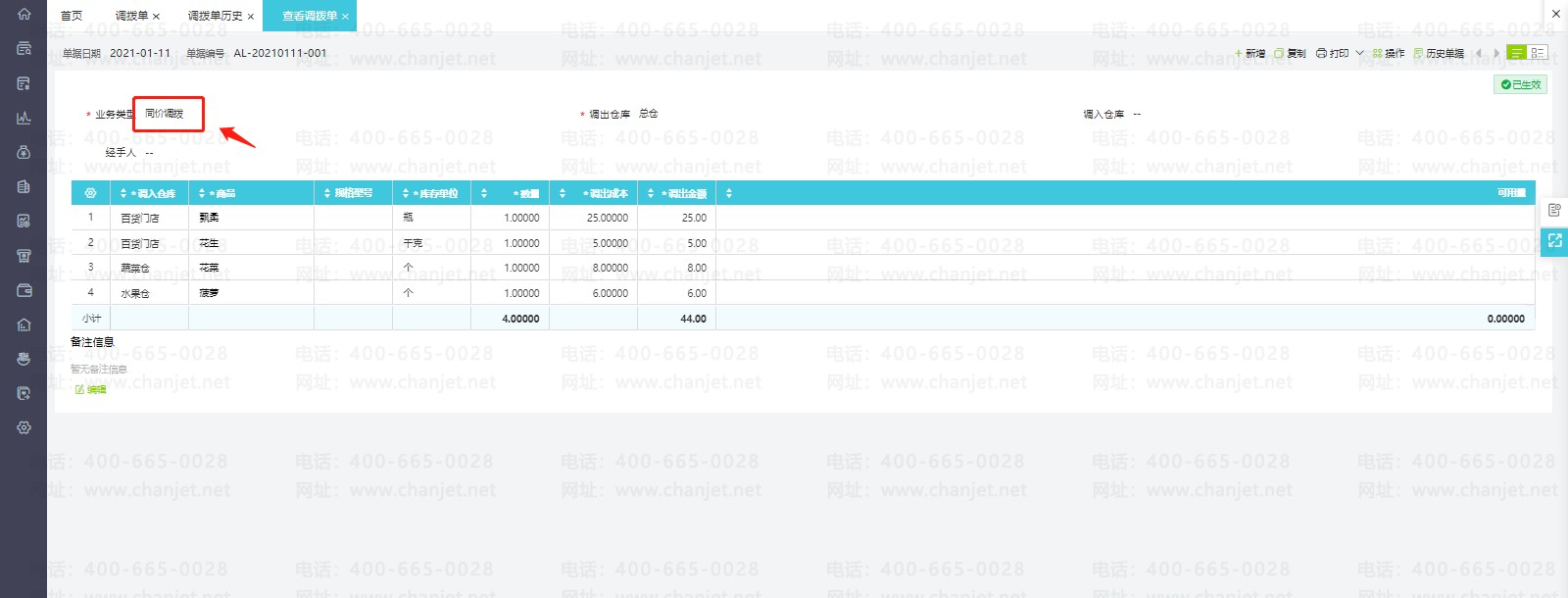1568x598 pixels.
Task: Click the 新增 add button
Action: pyautogui.click(x=1249, y=53)
